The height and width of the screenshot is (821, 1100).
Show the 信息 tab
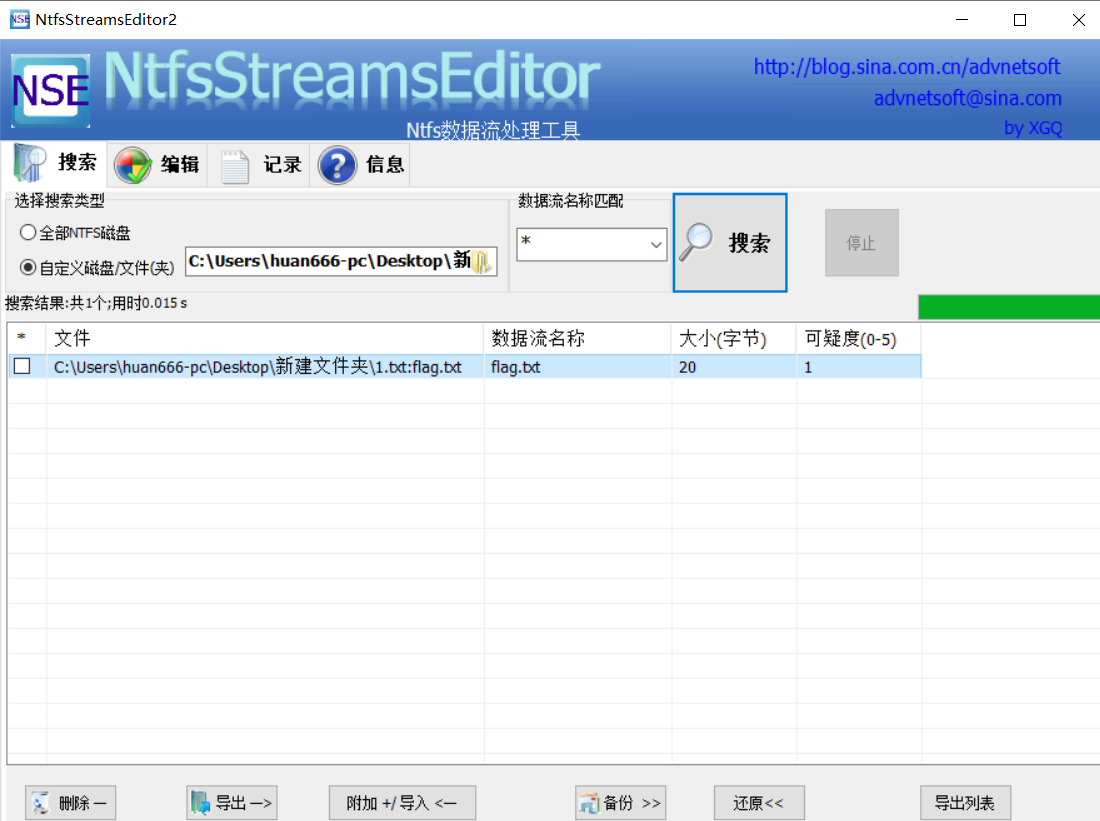361,164
